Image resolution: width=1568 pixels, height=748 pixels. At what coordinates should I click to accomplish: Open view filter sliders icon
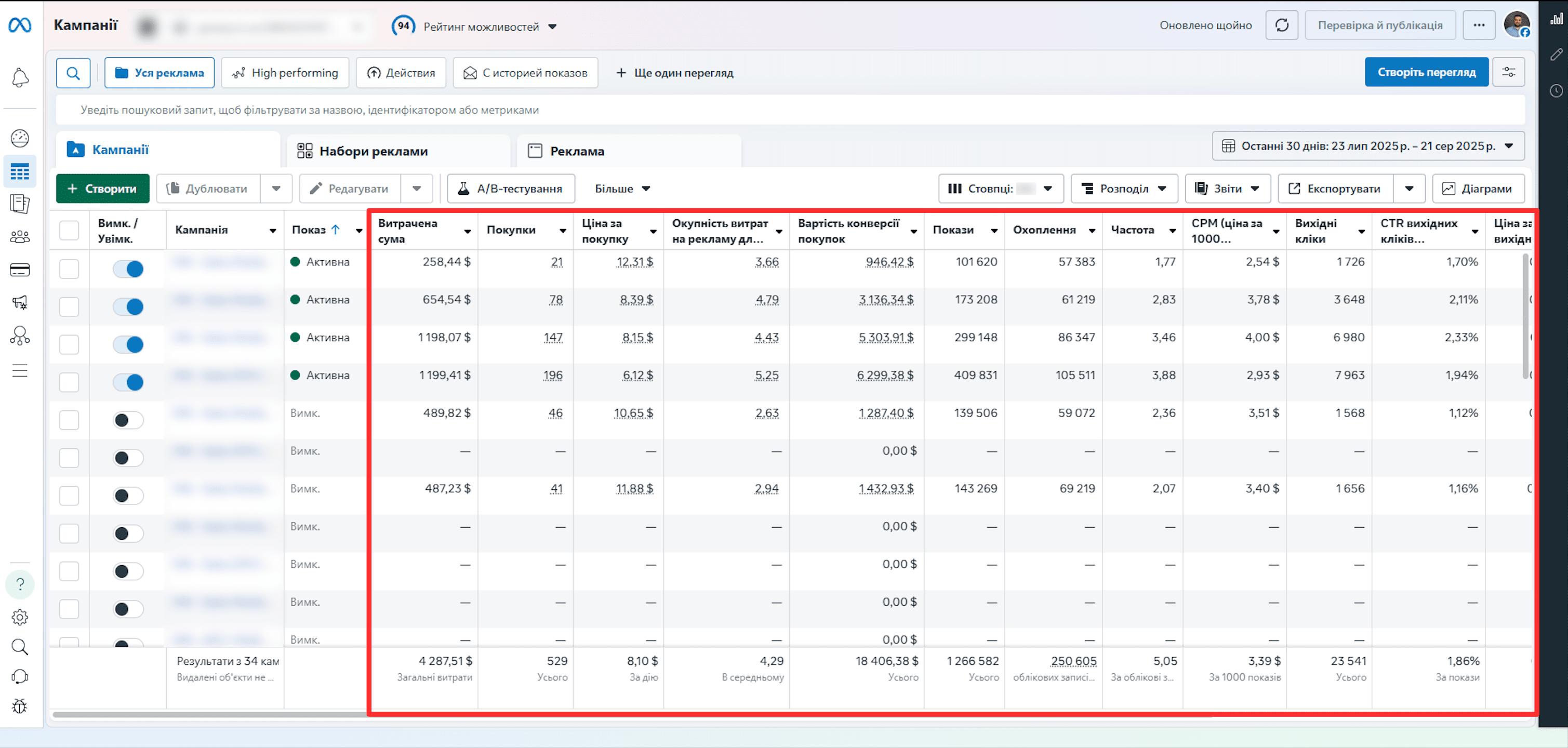[x=1508, y=72]
